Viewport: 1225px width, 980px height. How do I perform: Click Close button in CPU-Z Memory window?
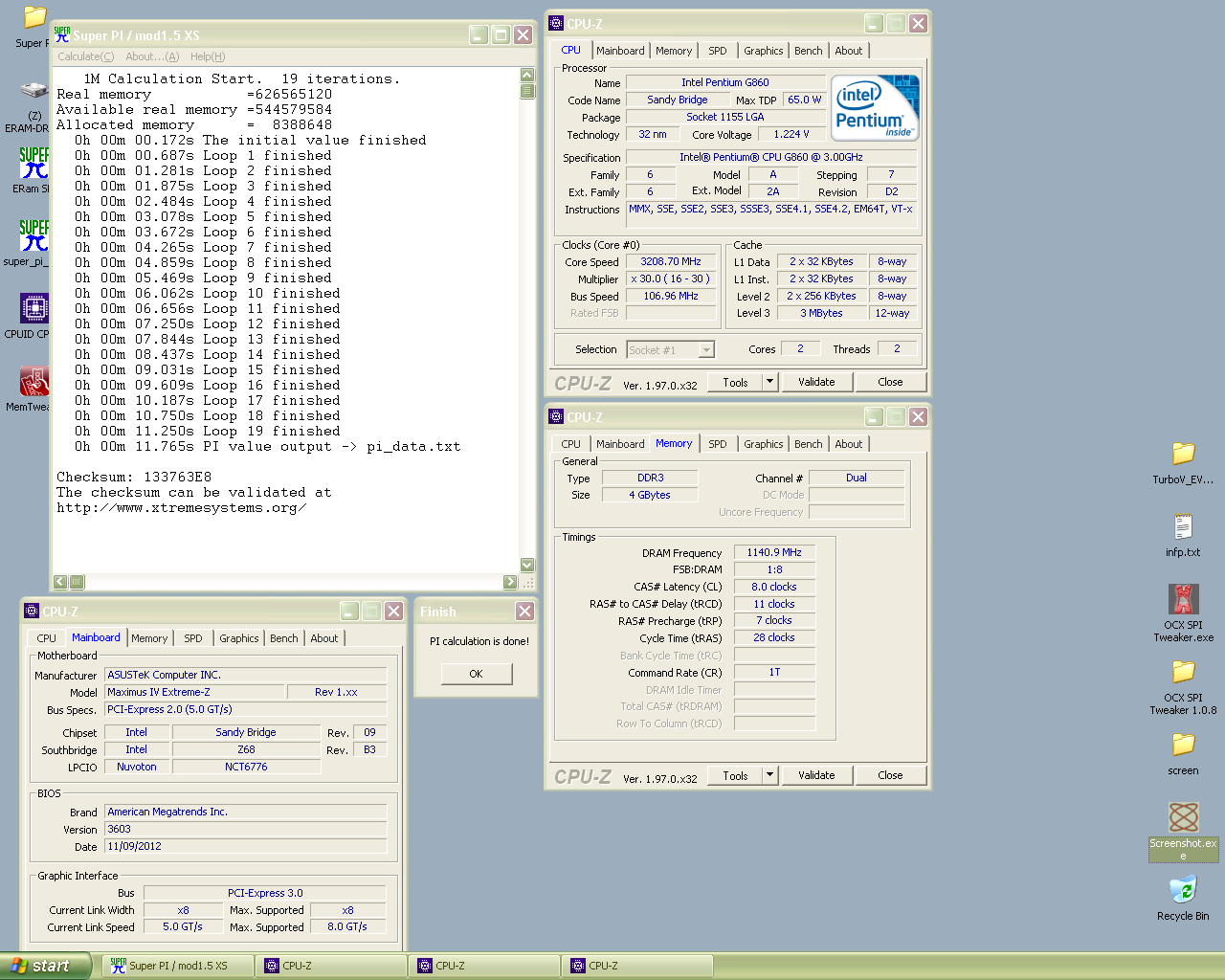890,775
